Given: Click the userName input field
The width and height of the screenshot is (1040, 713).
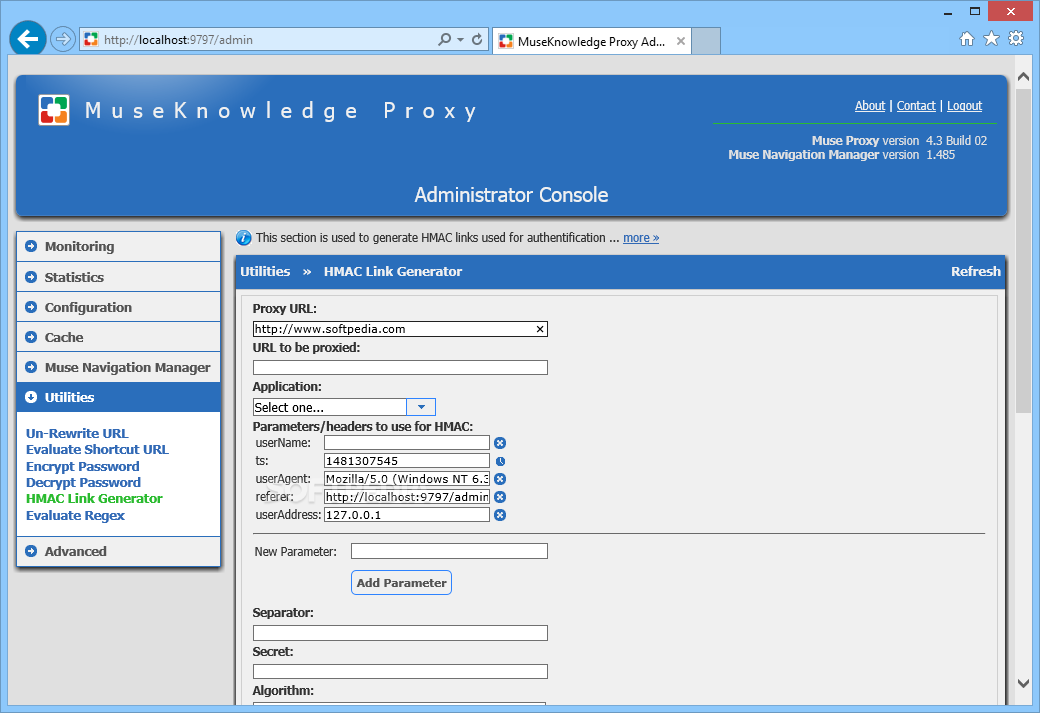Looking at the screenshot, I should pyautogui.click(x=407, y=443).
